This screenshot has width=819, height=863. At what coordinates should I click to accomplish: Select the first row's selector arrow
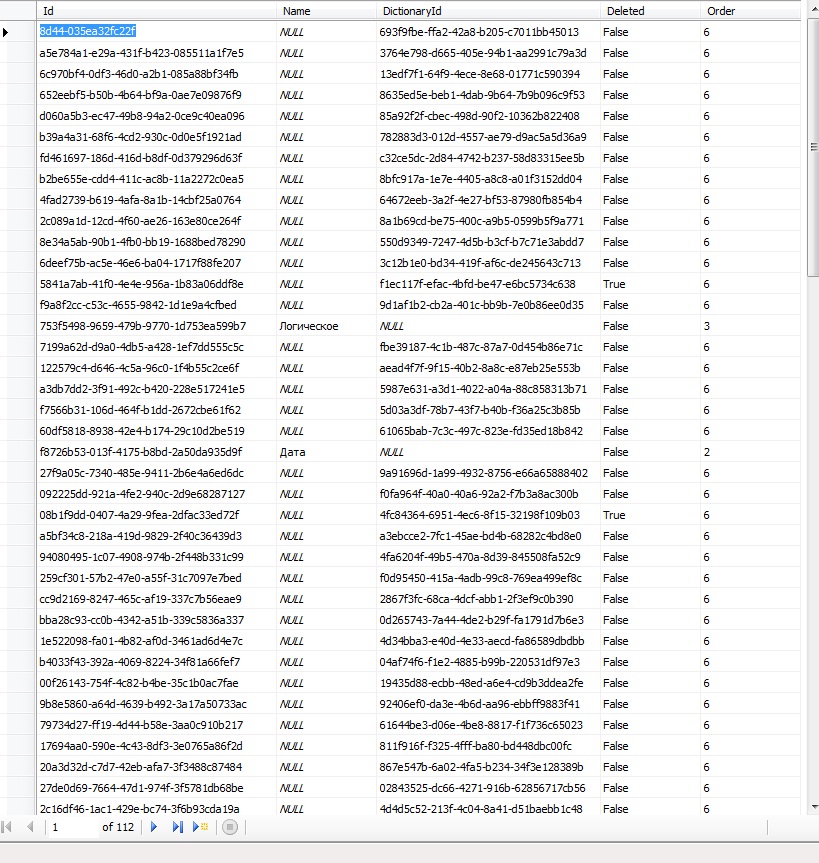pyautogui.click(x=6, y=32)
